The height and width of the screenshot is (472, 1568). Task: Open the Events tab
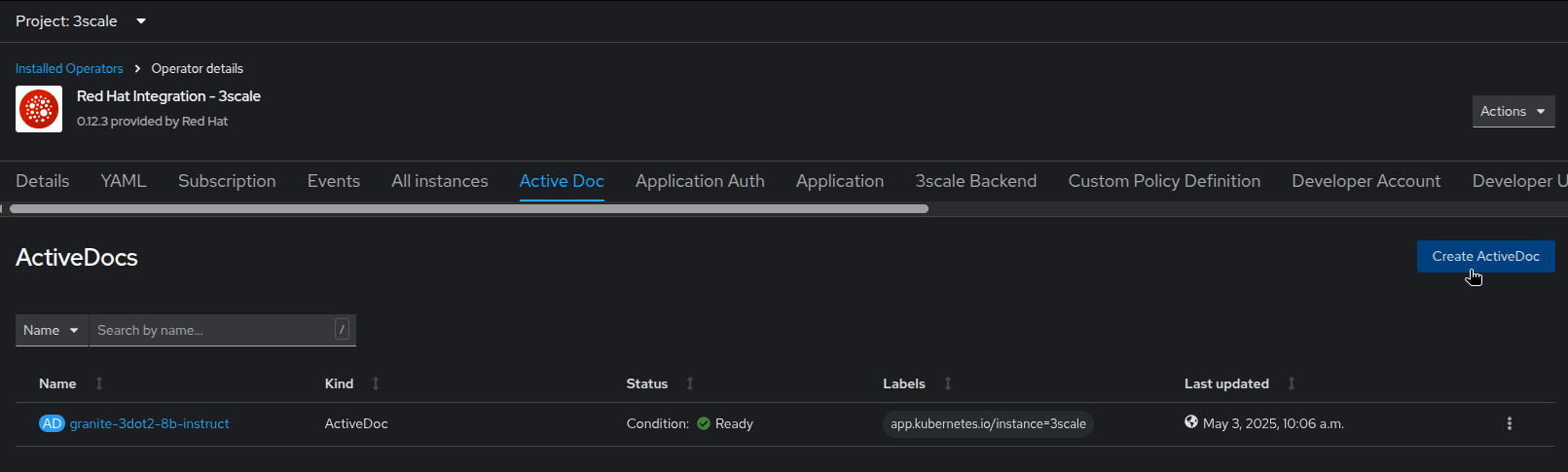pos(334,181)
